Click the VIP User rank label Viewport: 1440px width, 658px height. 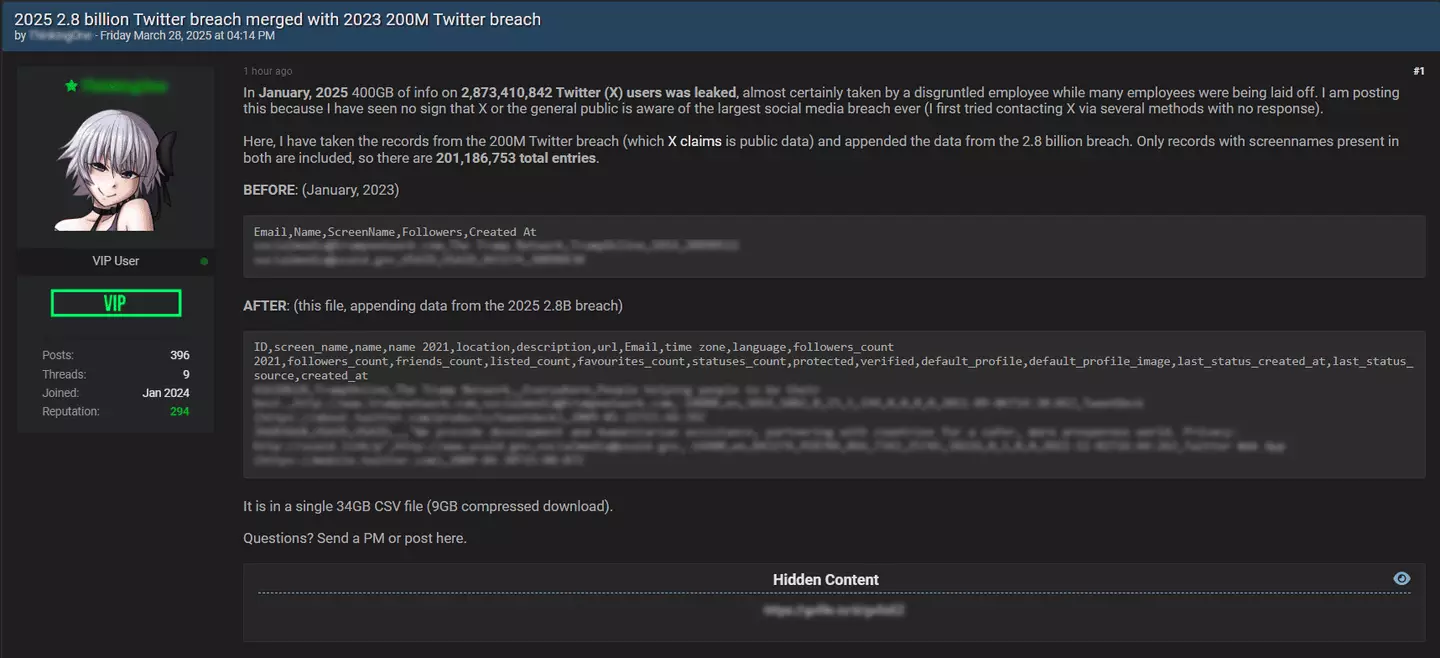(x=116, y=261)
